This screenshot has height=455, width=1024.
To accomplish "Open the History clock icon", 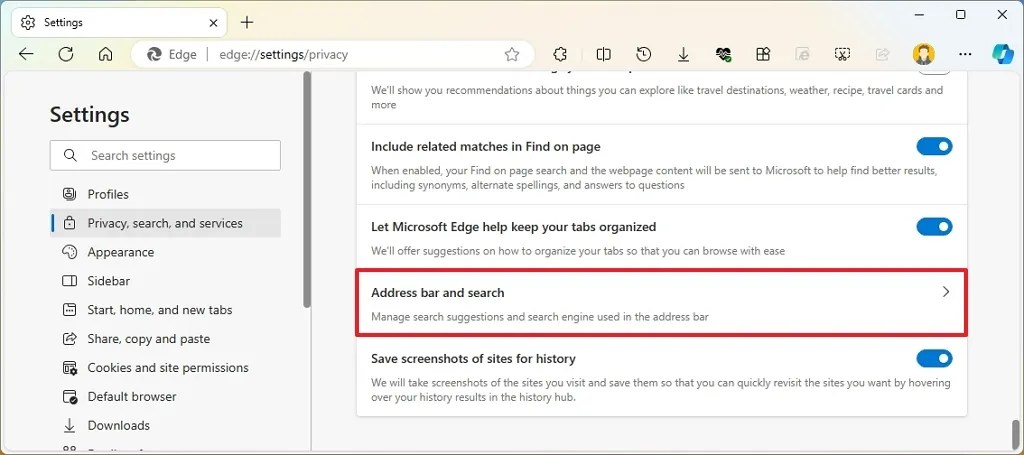I will point(643,55).
